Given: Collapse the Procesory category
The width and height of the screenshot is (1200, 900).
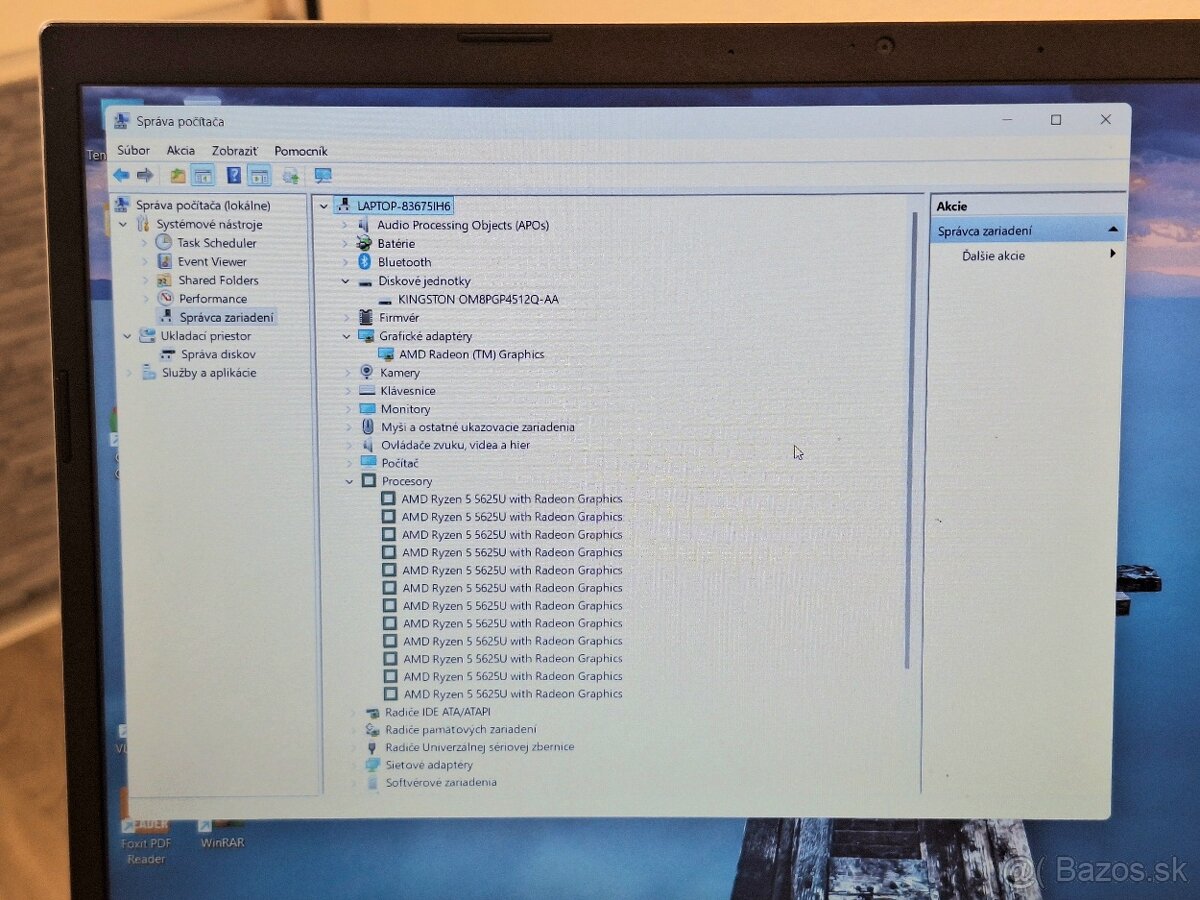Looking at the screenshot, I should [349, 481].
